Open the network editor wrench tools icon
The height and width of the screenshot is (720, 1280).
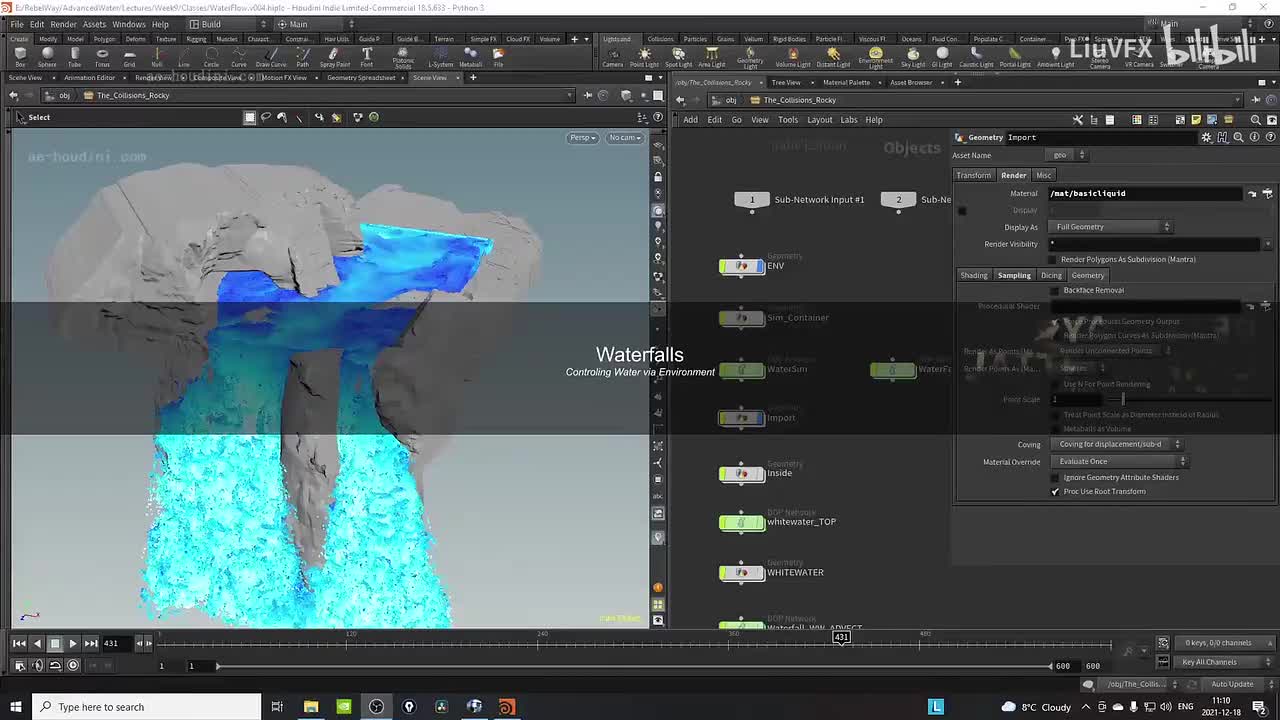point(1078,120)
